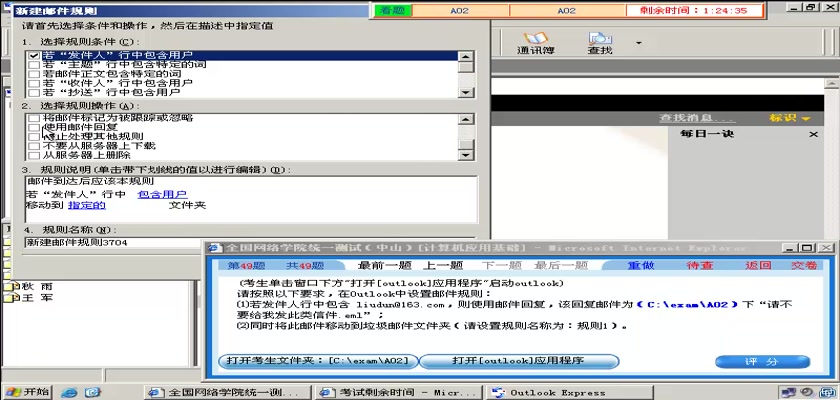The image size is (840, 400).
Task: Click the 指定的 folder link
Action: (x=87, y=205)
